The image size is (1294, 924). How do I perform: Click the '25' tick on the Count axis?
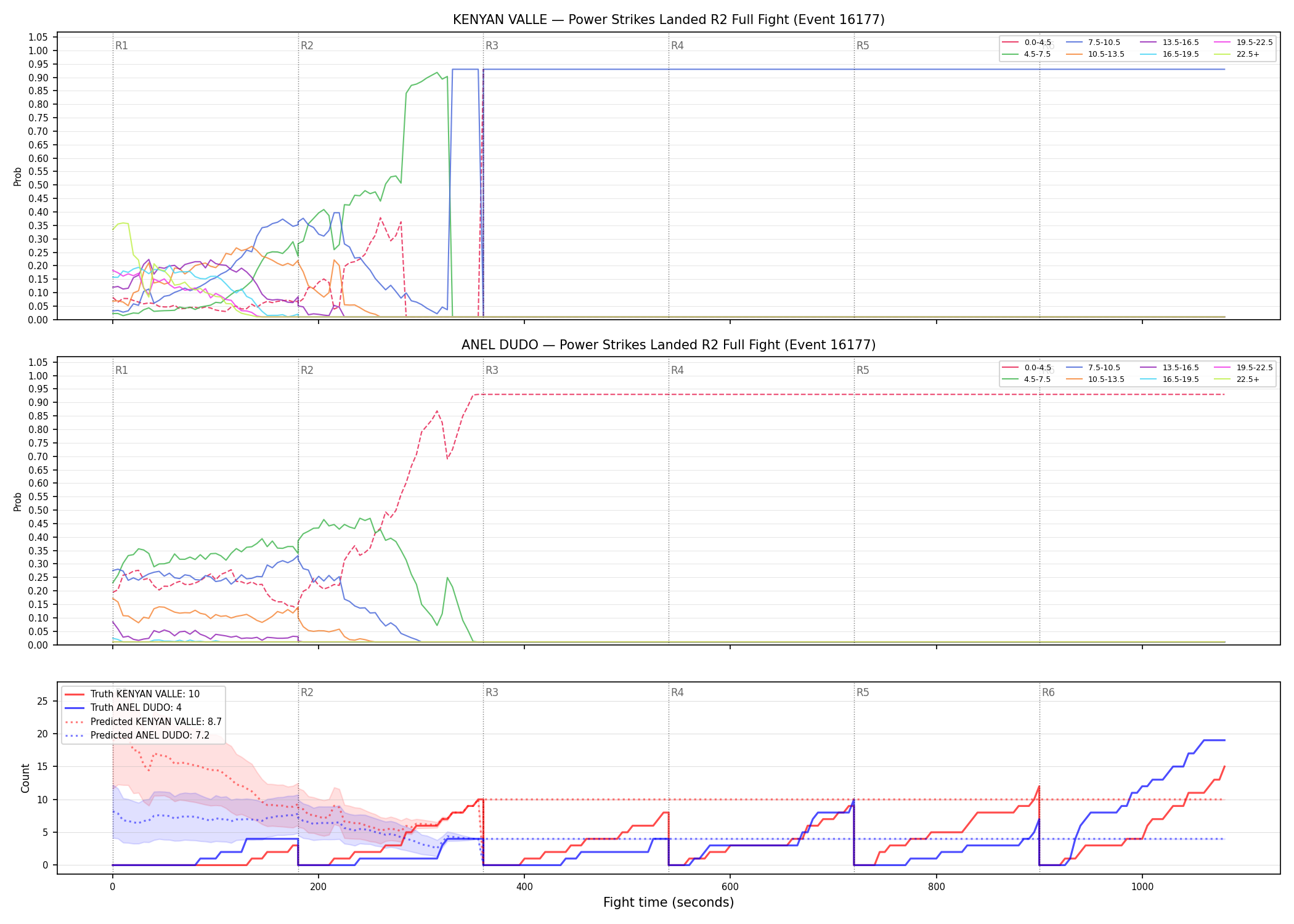(43, 701)
